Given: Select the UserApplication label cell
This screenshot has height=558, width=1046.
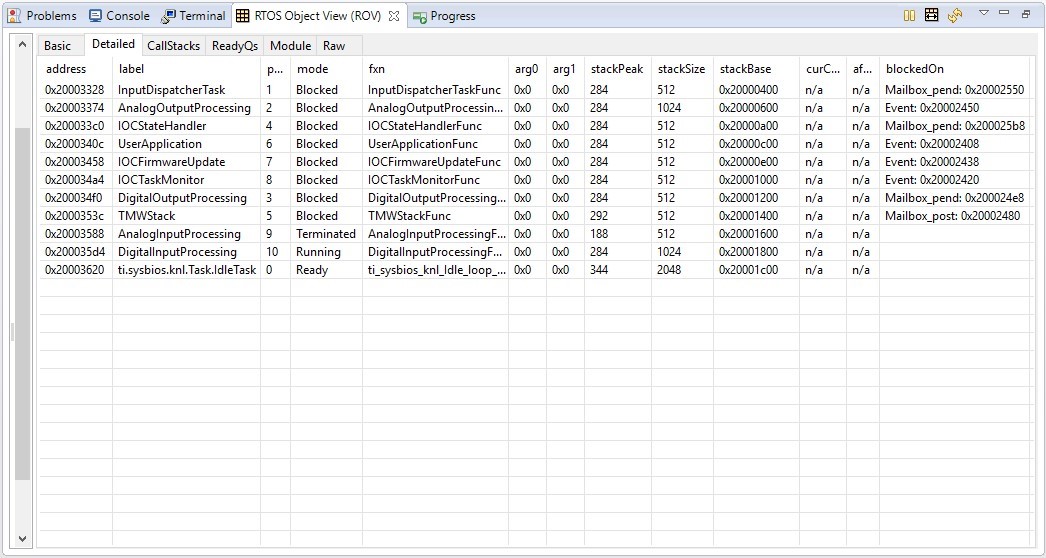Looking at the screenshot, I should pos(187,144).
